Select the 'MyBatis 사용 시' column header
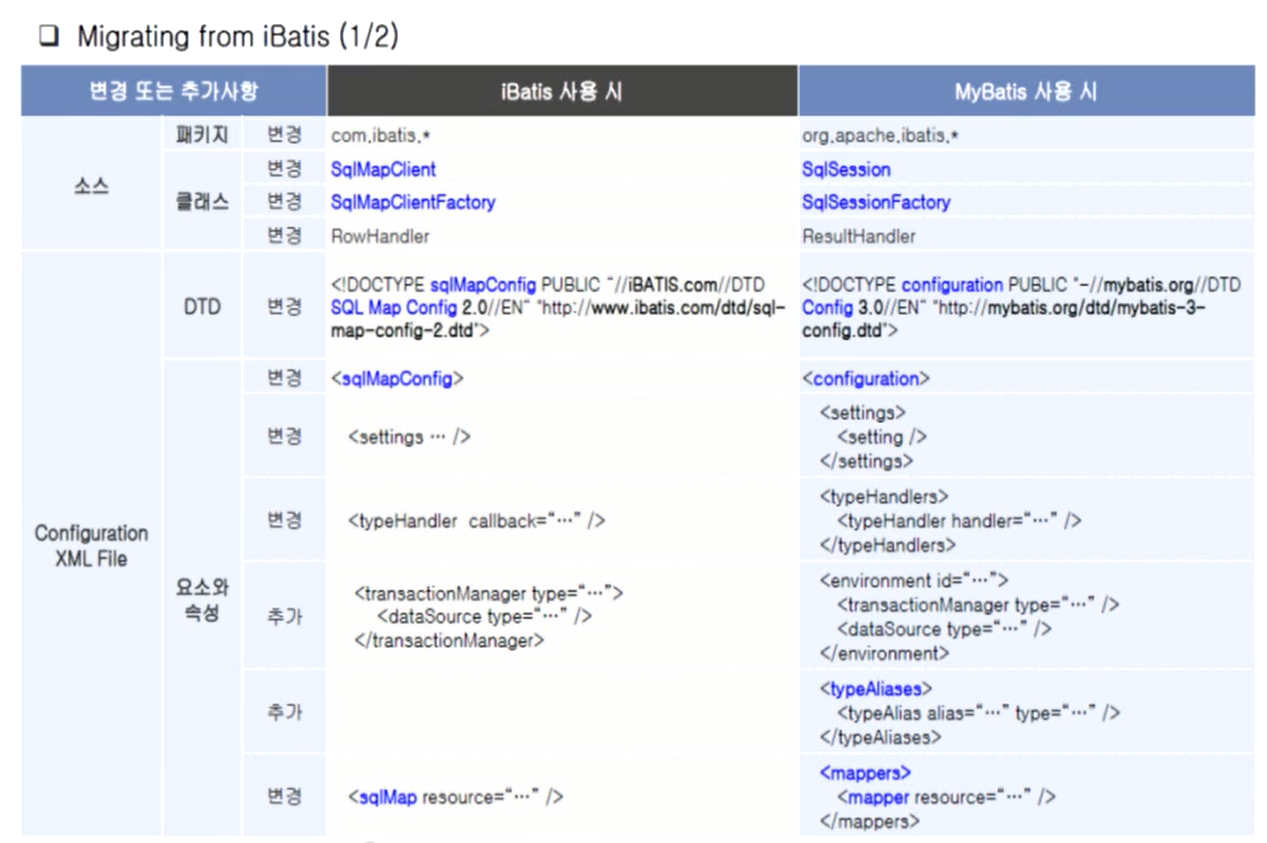 1026,91
